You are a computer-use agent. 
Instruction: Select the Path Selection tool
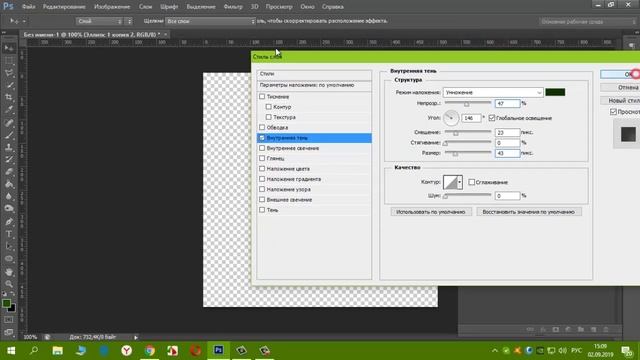9,246
